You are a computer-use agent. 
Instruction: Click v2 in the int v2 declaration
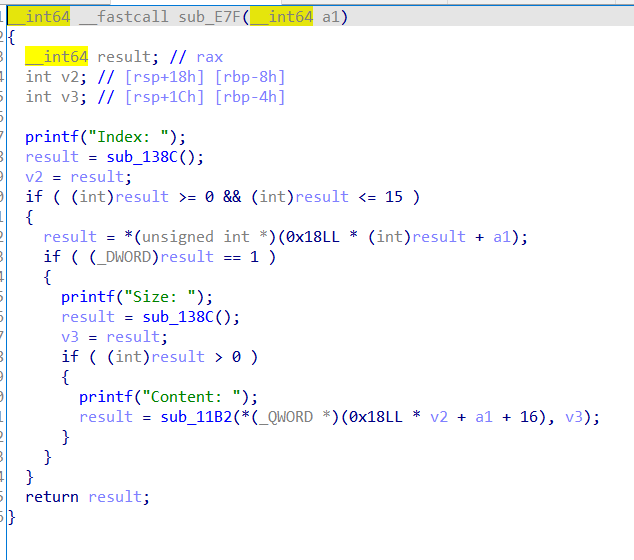(x=65, y=77)
